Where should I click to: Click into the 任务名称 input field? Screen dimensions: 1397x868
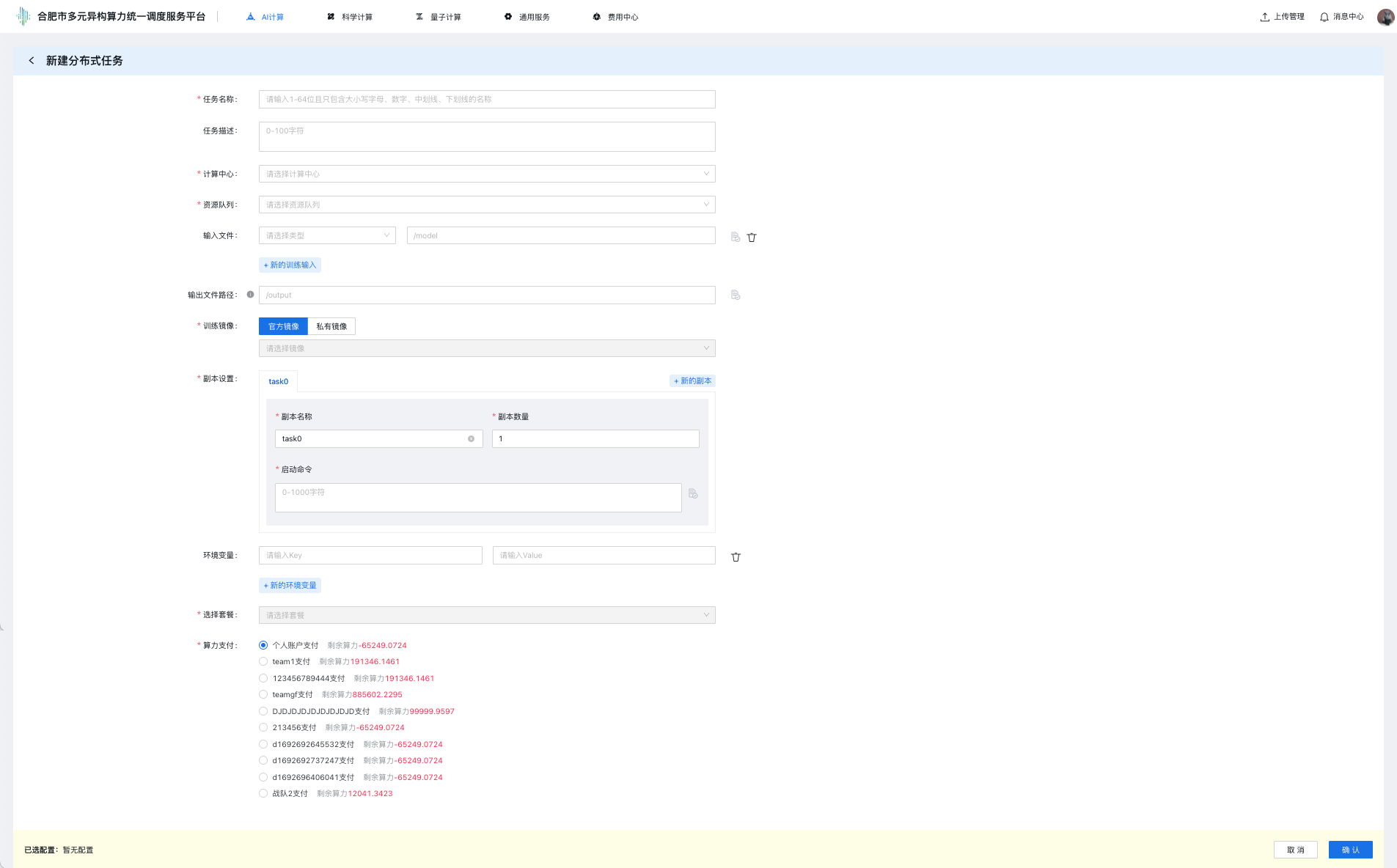pos(486,99)
